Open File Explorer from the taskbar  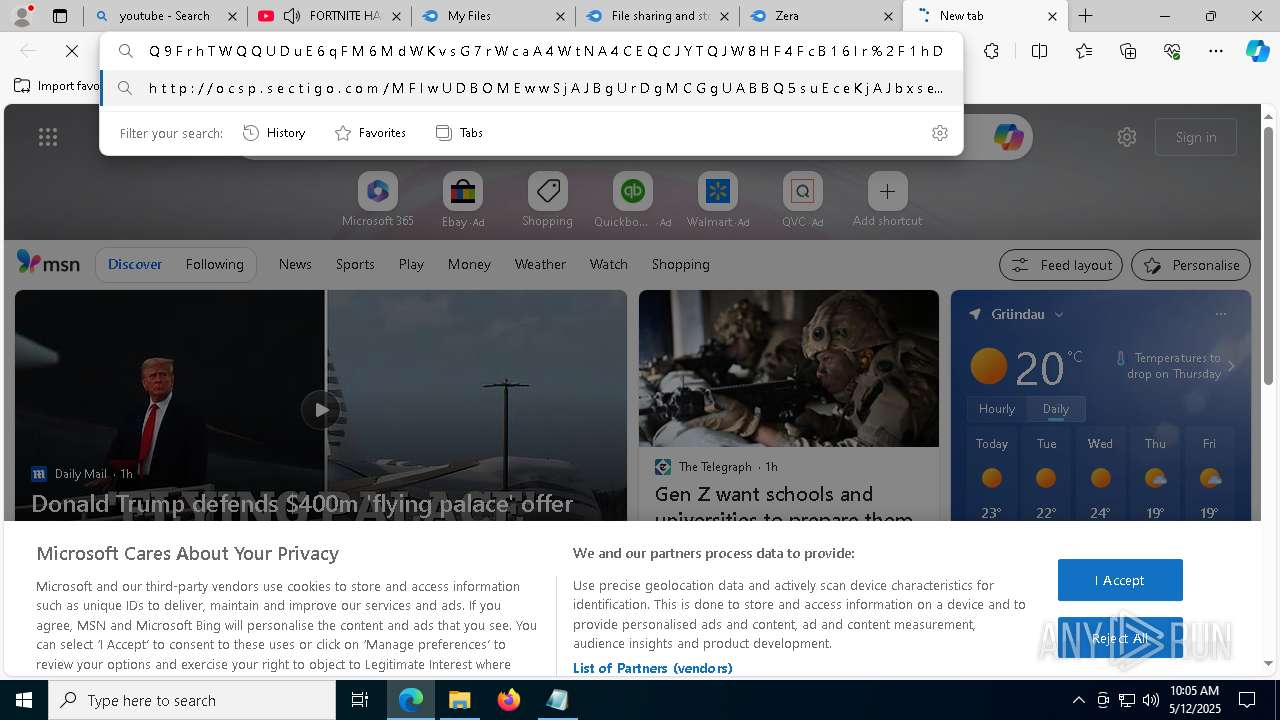click(460, 700)
